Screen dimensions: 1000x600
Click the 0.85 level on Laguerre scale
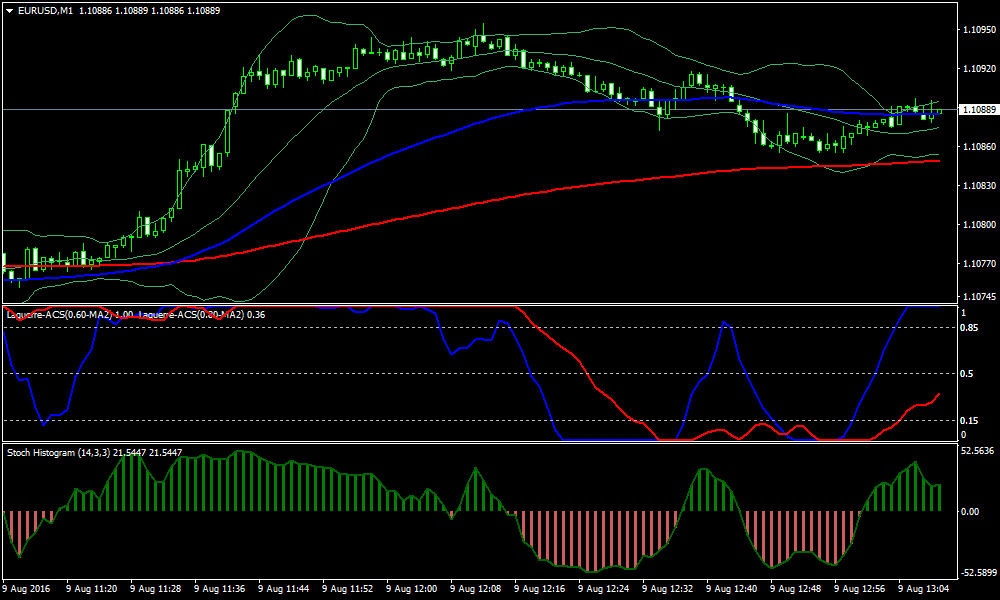point(967,327)
